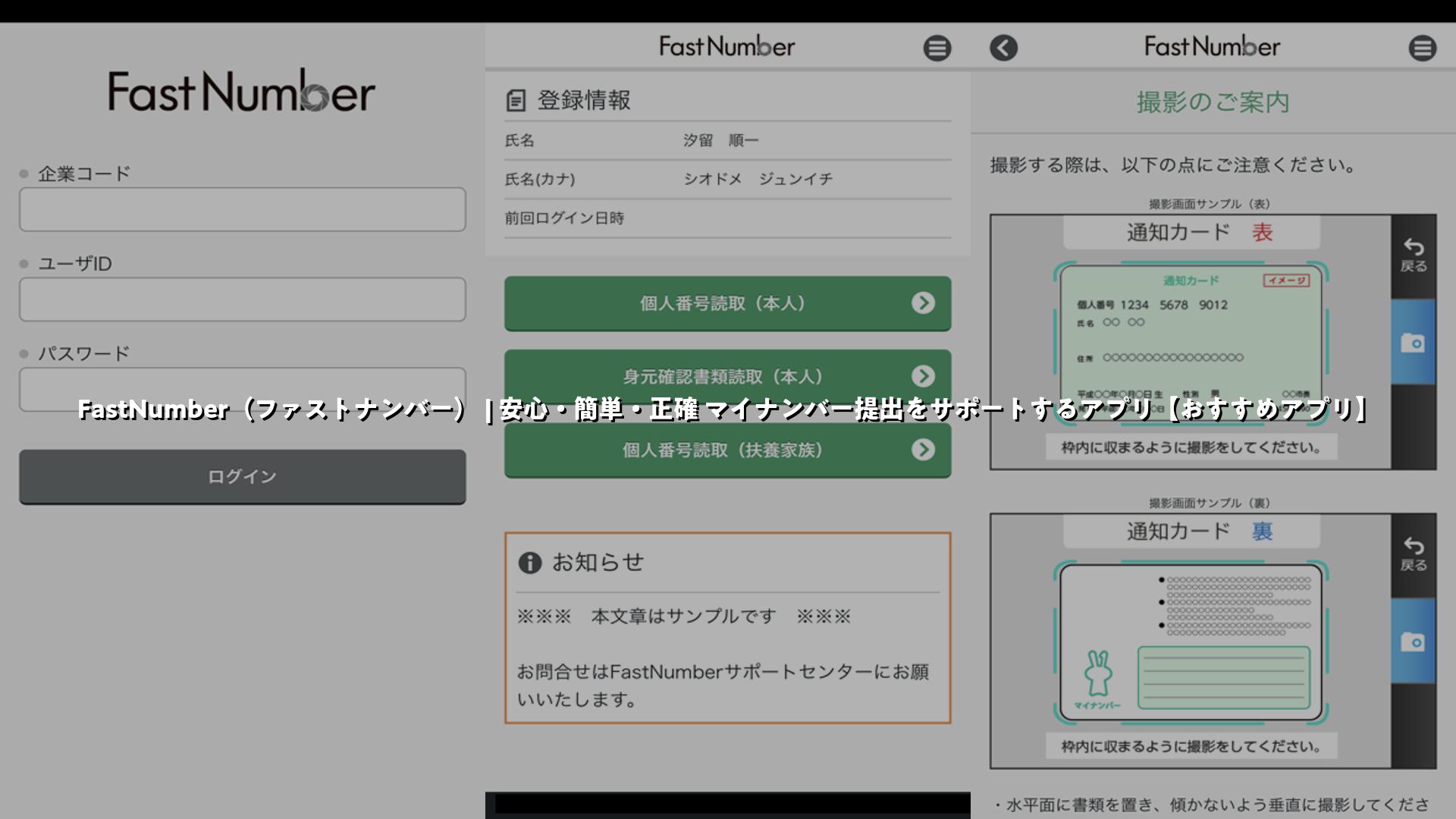Screen dimensions: 1456x819
Task: Click arrow icon on 個人番号読取(扶養家族) button
Action: (923, 450)
